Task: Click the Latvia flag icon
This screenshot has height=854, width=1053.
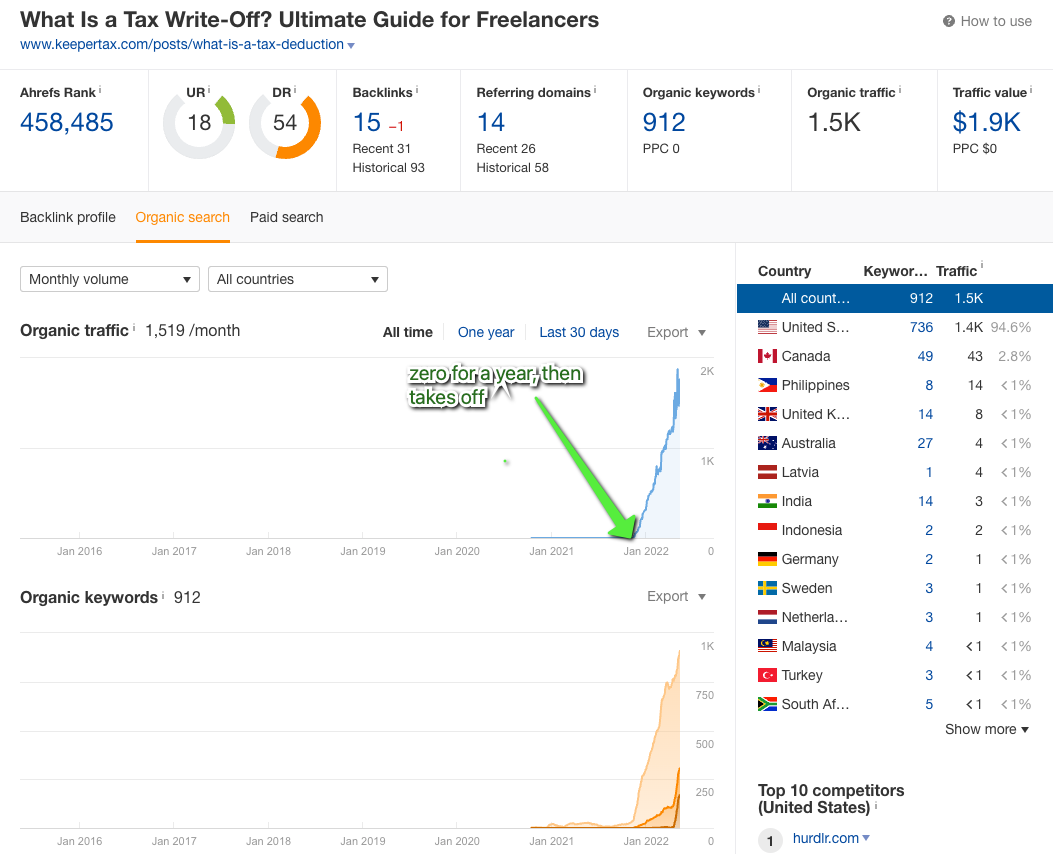Action: pos(767,472)
